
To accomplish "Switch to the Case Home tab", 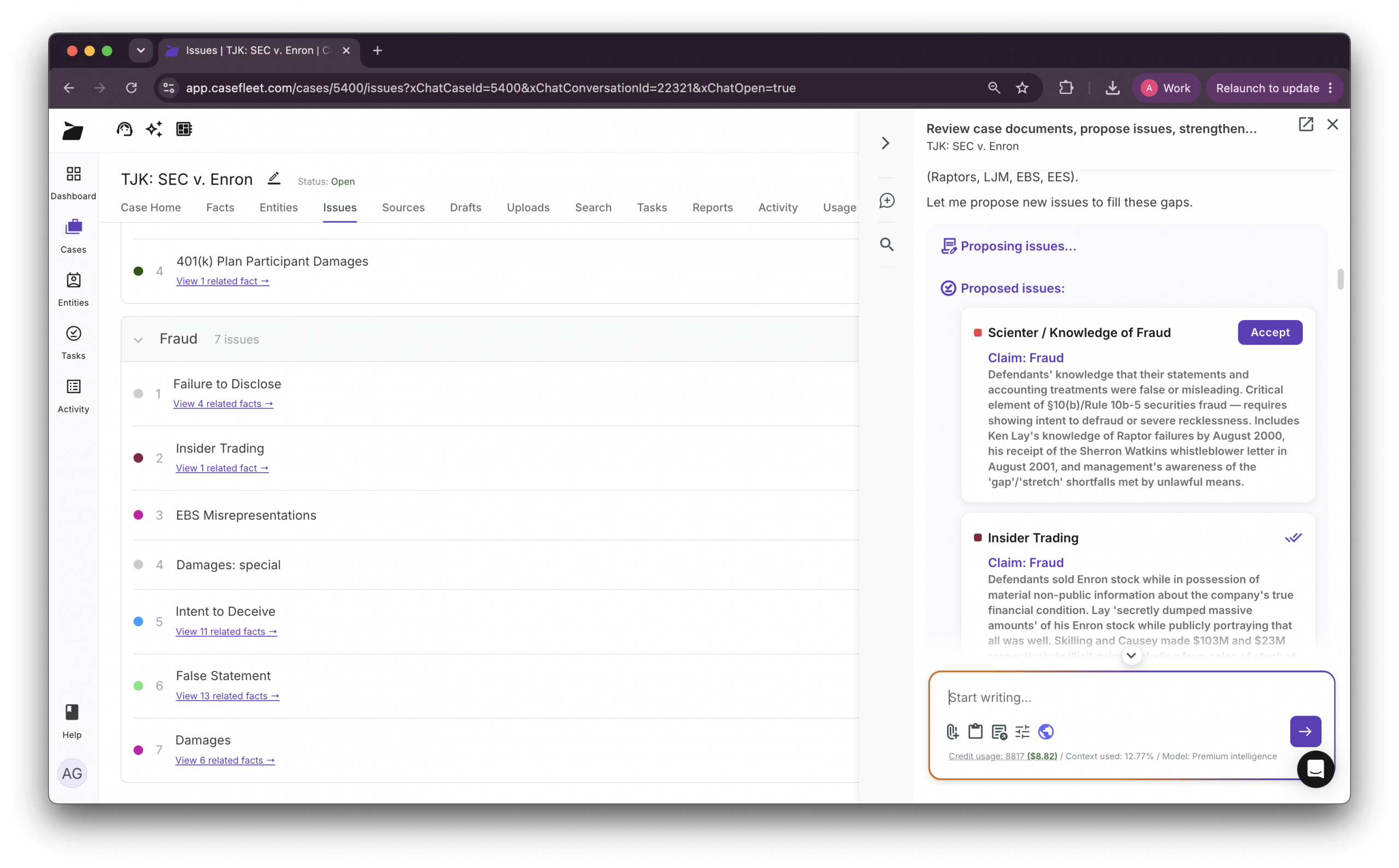I will pos(150,207).
